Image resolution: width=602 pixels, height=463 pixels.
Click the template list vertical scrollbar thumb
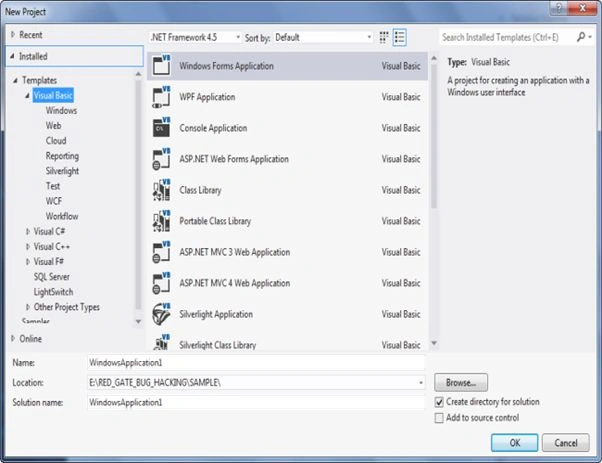pyautogui.click(x=434, y=136)
